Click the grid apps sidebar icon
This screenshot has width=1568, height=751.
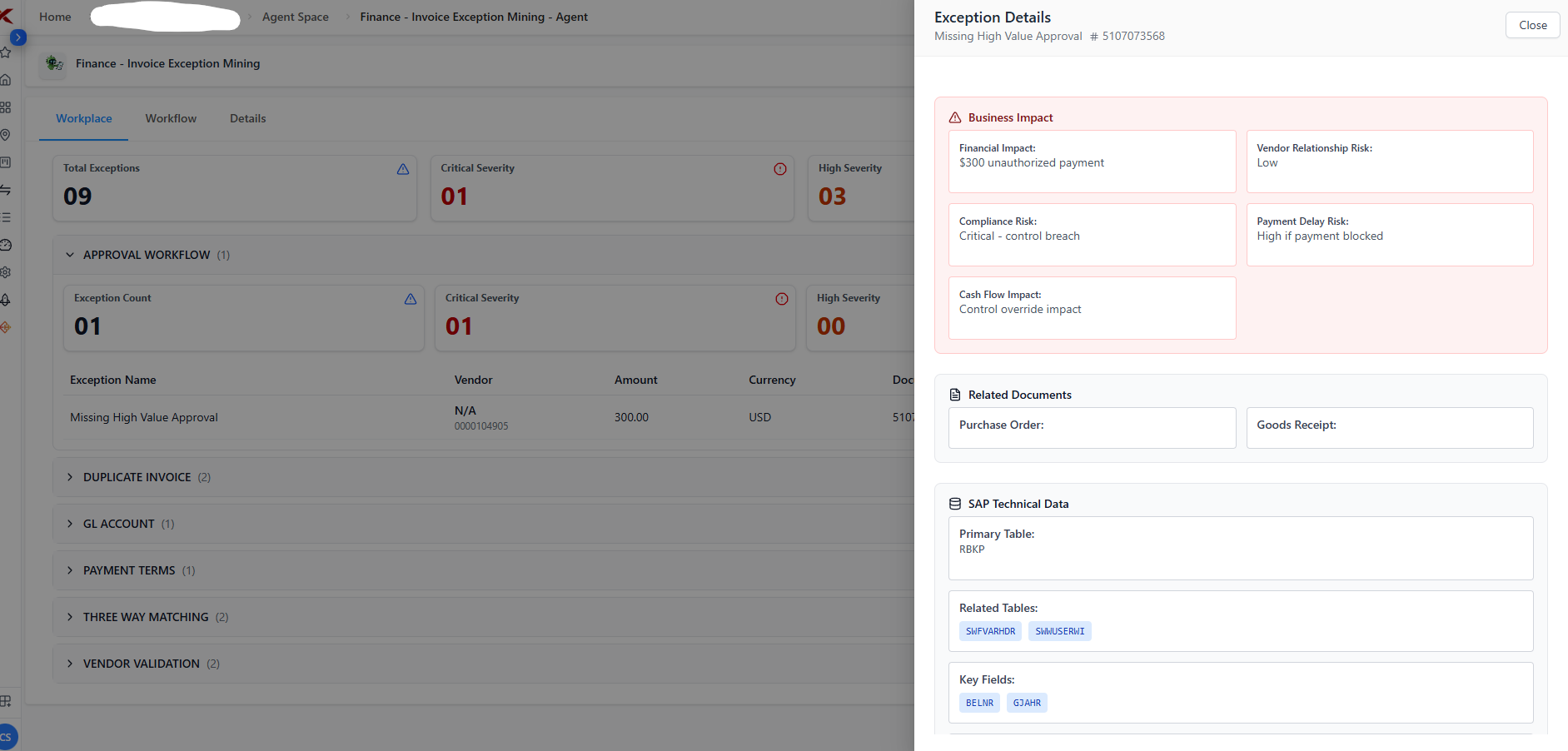click(x=6, y=107)
